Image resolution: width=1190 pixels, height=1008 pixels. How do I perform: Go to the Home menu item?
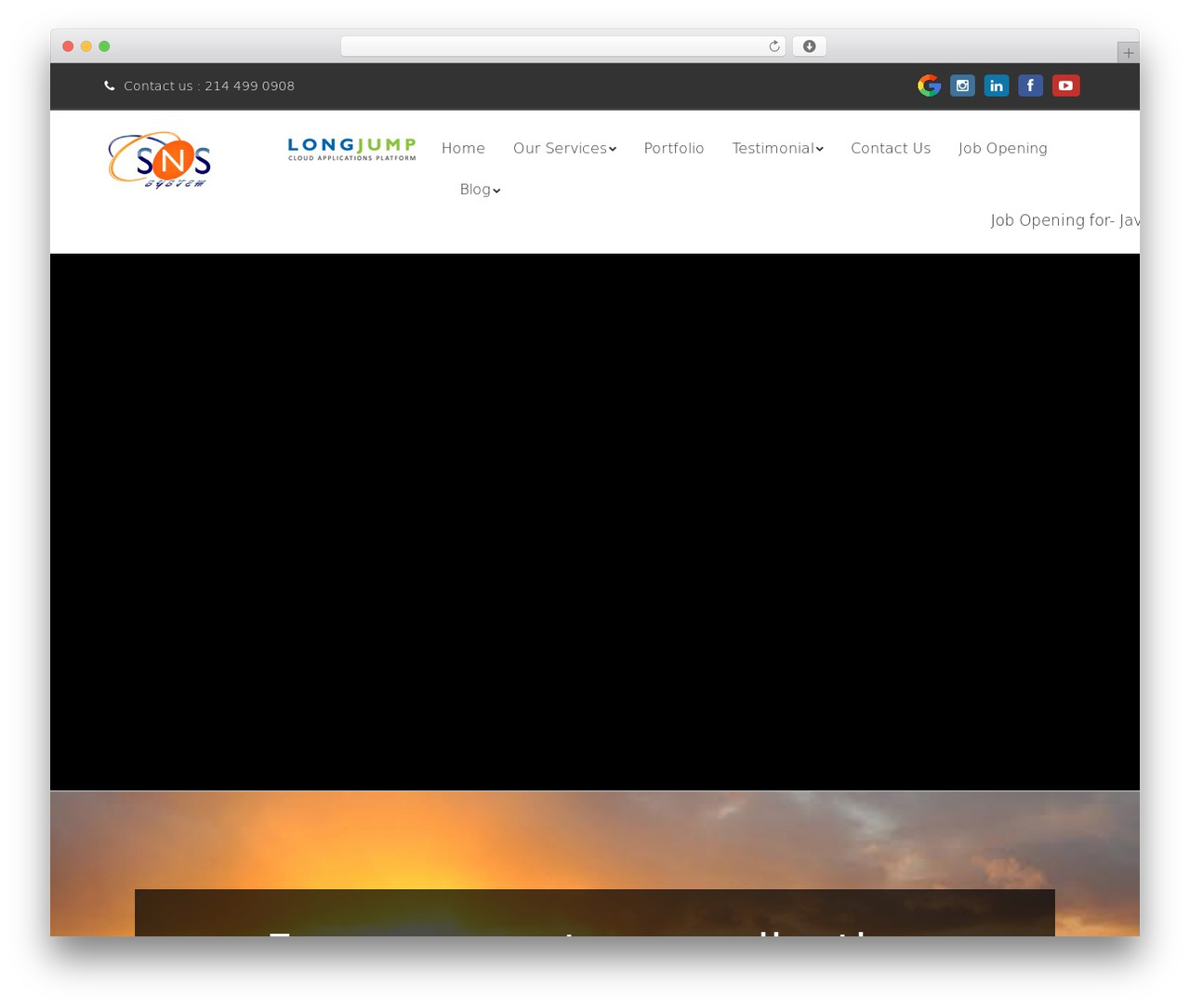463,149
